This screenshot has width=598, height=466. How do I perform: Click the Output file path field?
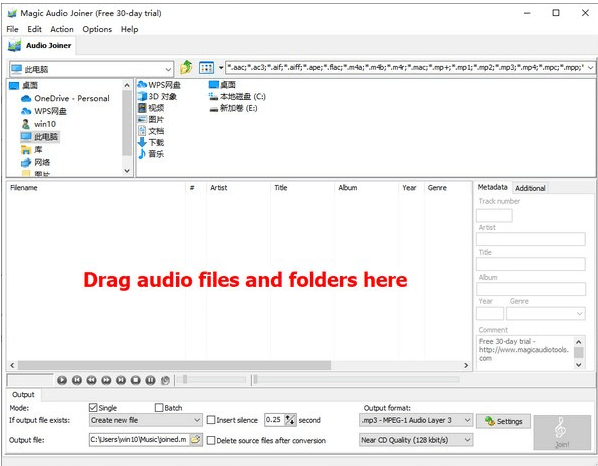pos(139,440)
